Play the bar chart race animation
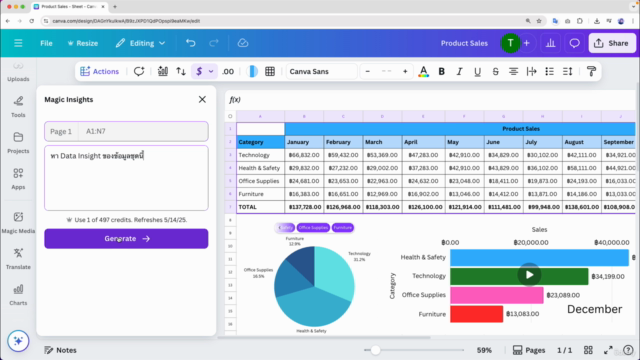 [529, 275]
